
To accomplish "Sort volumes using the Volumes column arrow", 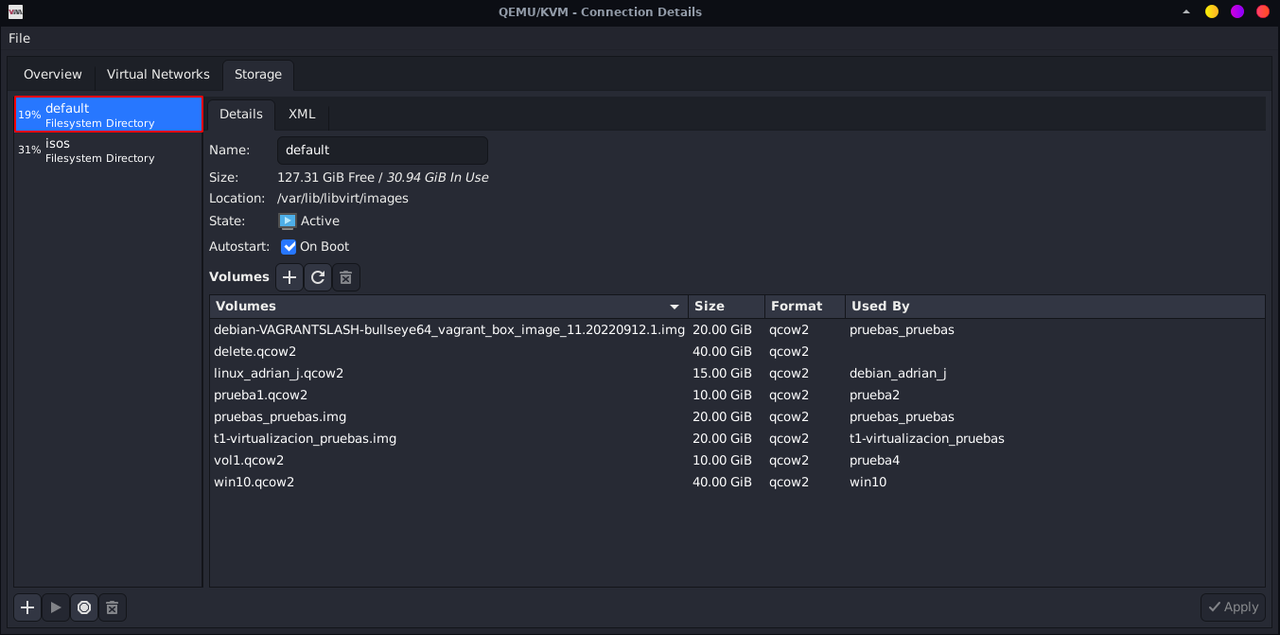I will (675, 306).
